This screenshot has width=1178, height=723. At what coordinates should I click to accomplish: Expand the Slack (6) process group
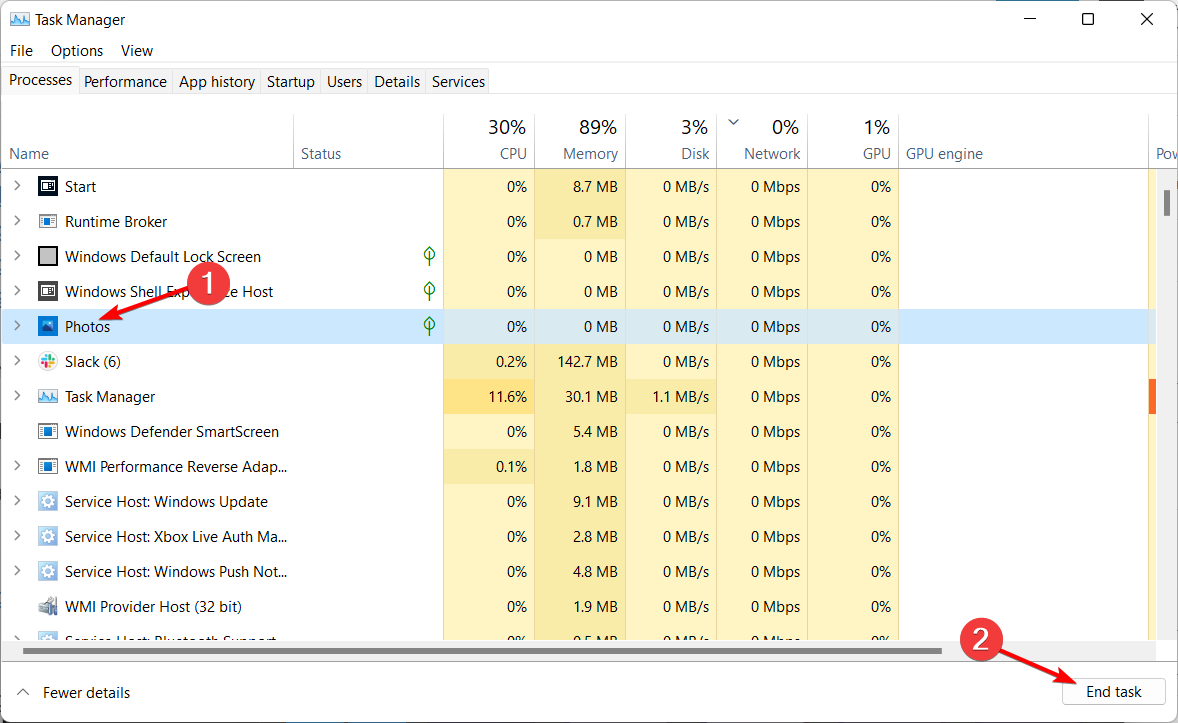click(x=17, y=362)
